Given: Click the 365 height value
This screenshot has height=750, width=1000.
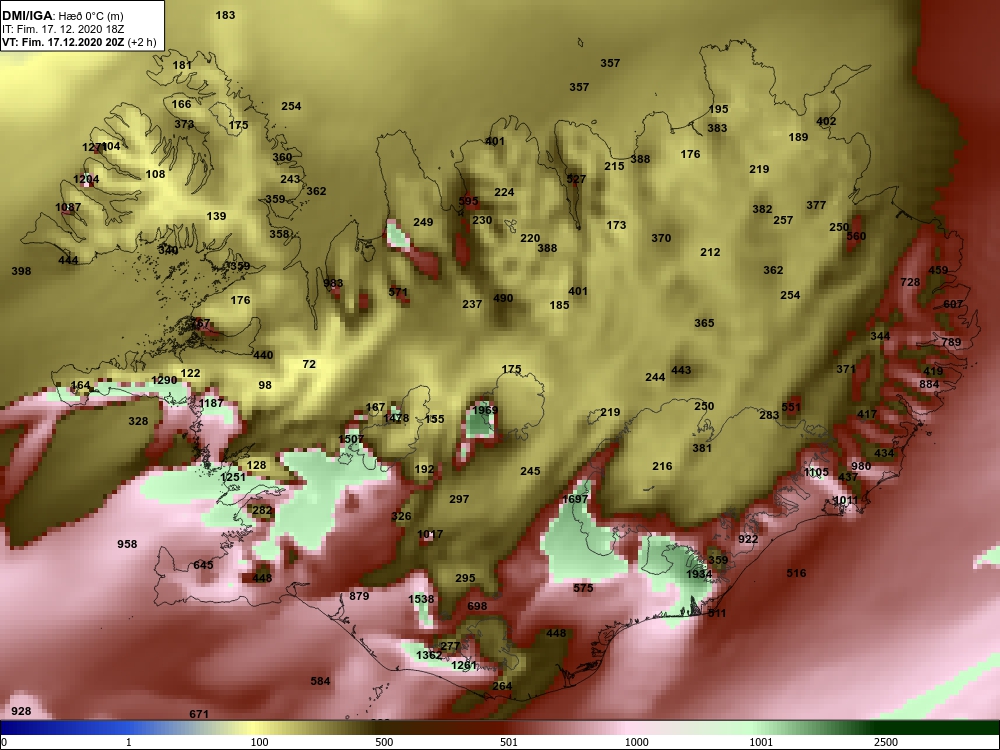Looking at the screenshot, I should 705,323.
